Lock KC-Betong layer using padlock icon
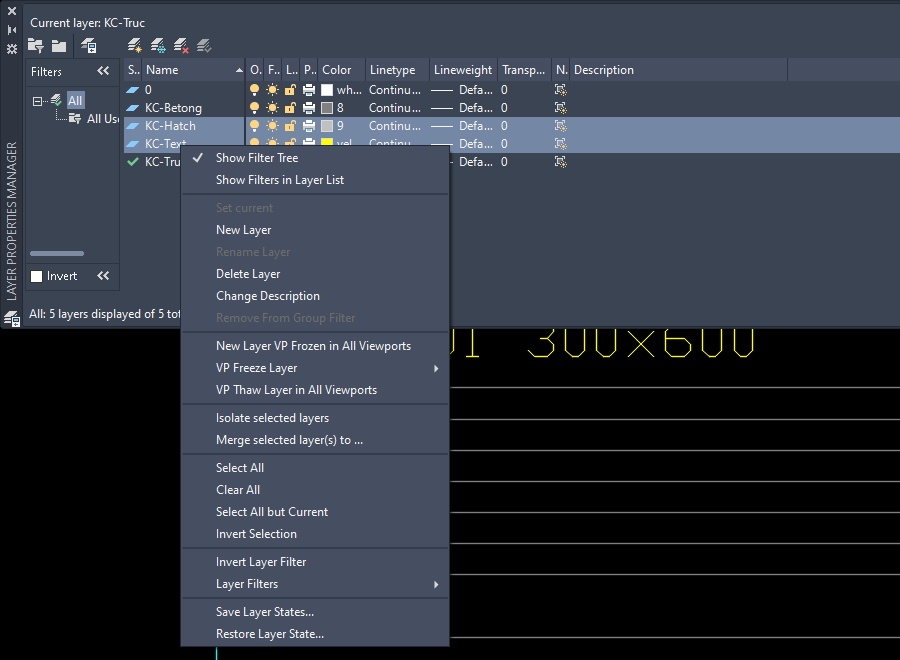The height and width of the screenshot is (660, 900). pyautogui.click(x=290, y=108)
